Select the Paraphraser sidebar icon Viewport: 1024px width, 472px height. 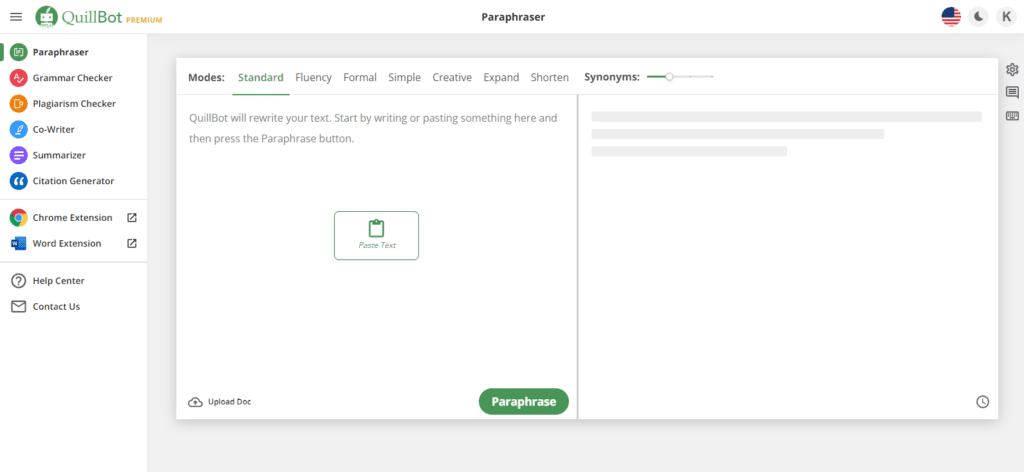pyautogui.click(x=18, y=52)
